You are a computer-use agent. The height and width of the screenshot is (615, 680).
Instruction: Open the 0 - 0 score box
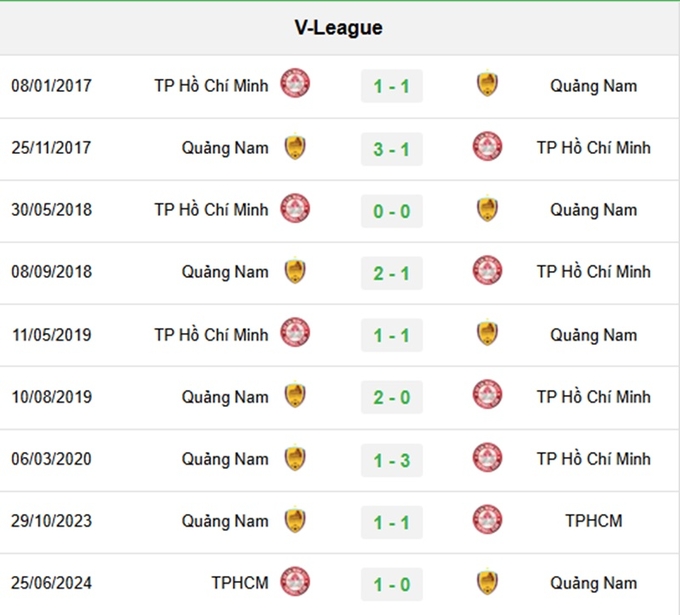392,211
